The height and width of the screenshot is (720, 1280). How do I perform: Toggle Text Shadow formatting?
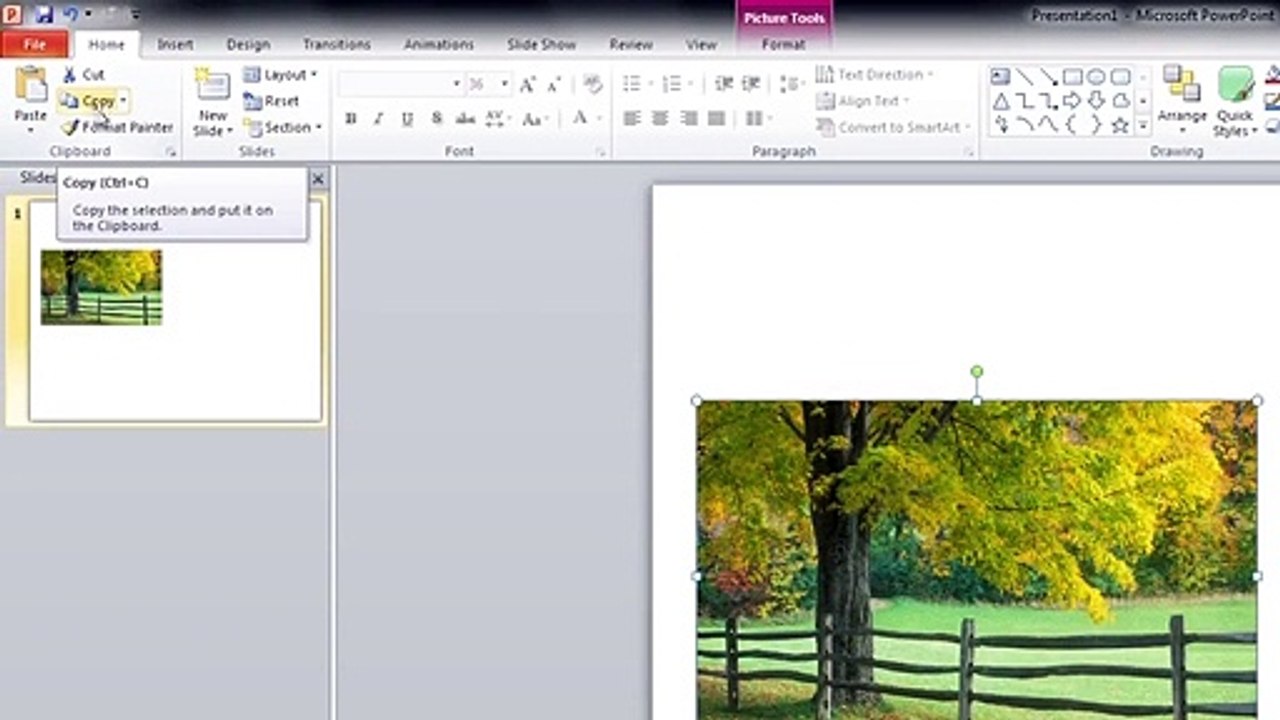(436, 119)
